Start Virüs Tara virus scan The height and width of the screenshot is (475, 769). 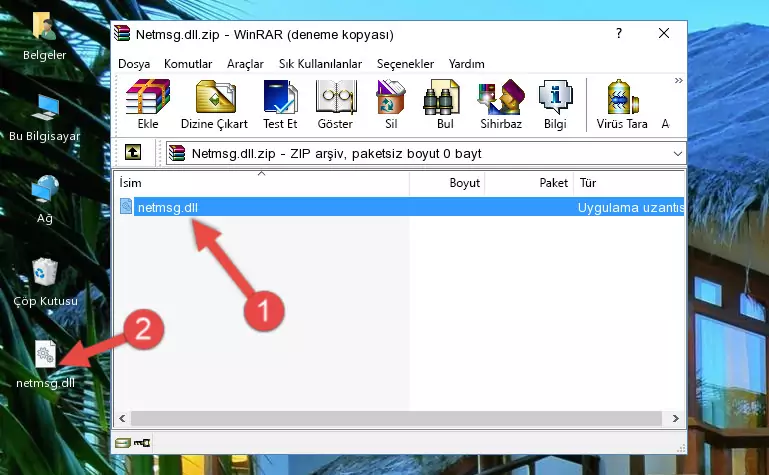(x=622, y=104)
